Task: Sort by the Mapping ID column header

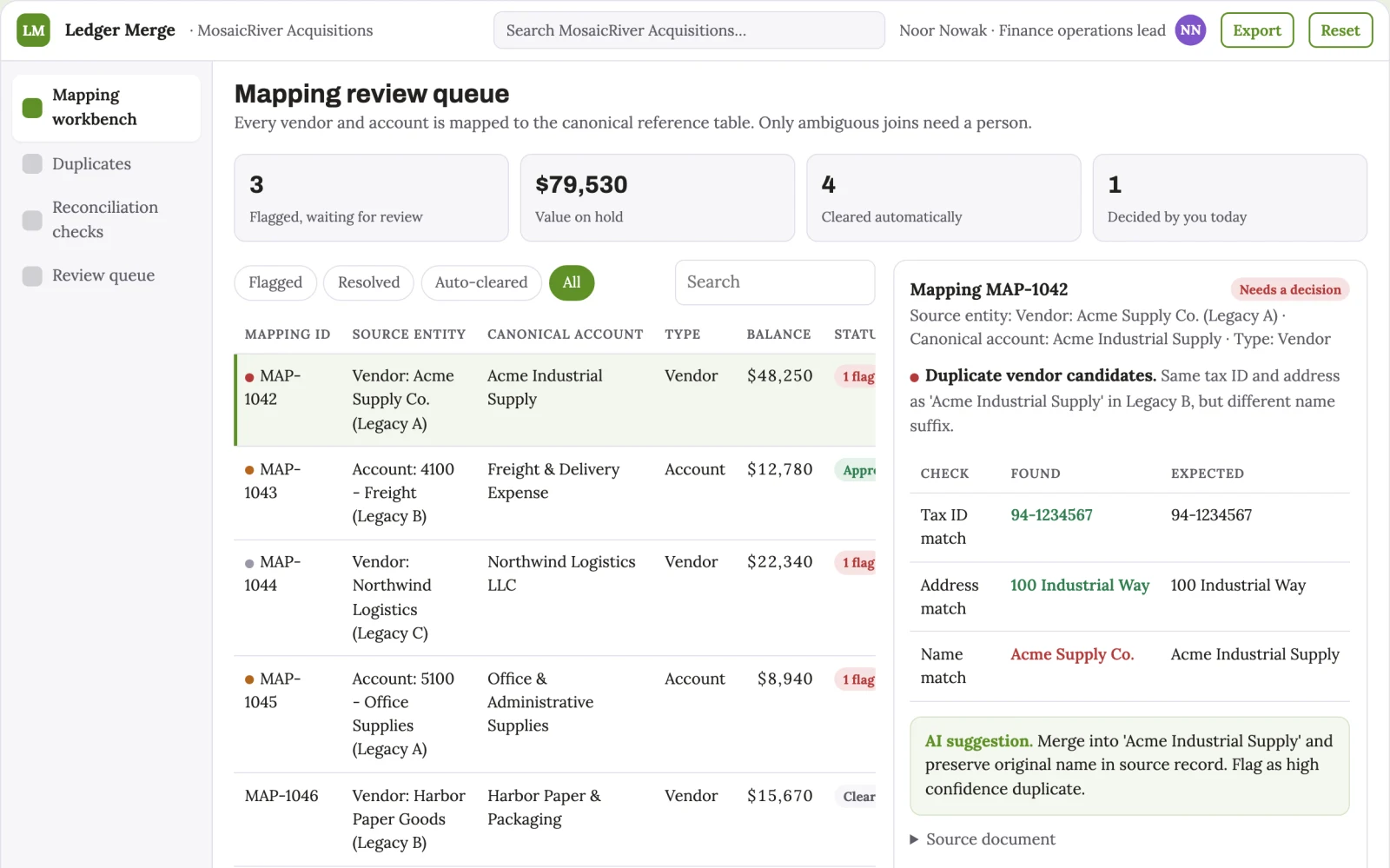Action: (x=288, y=335)
